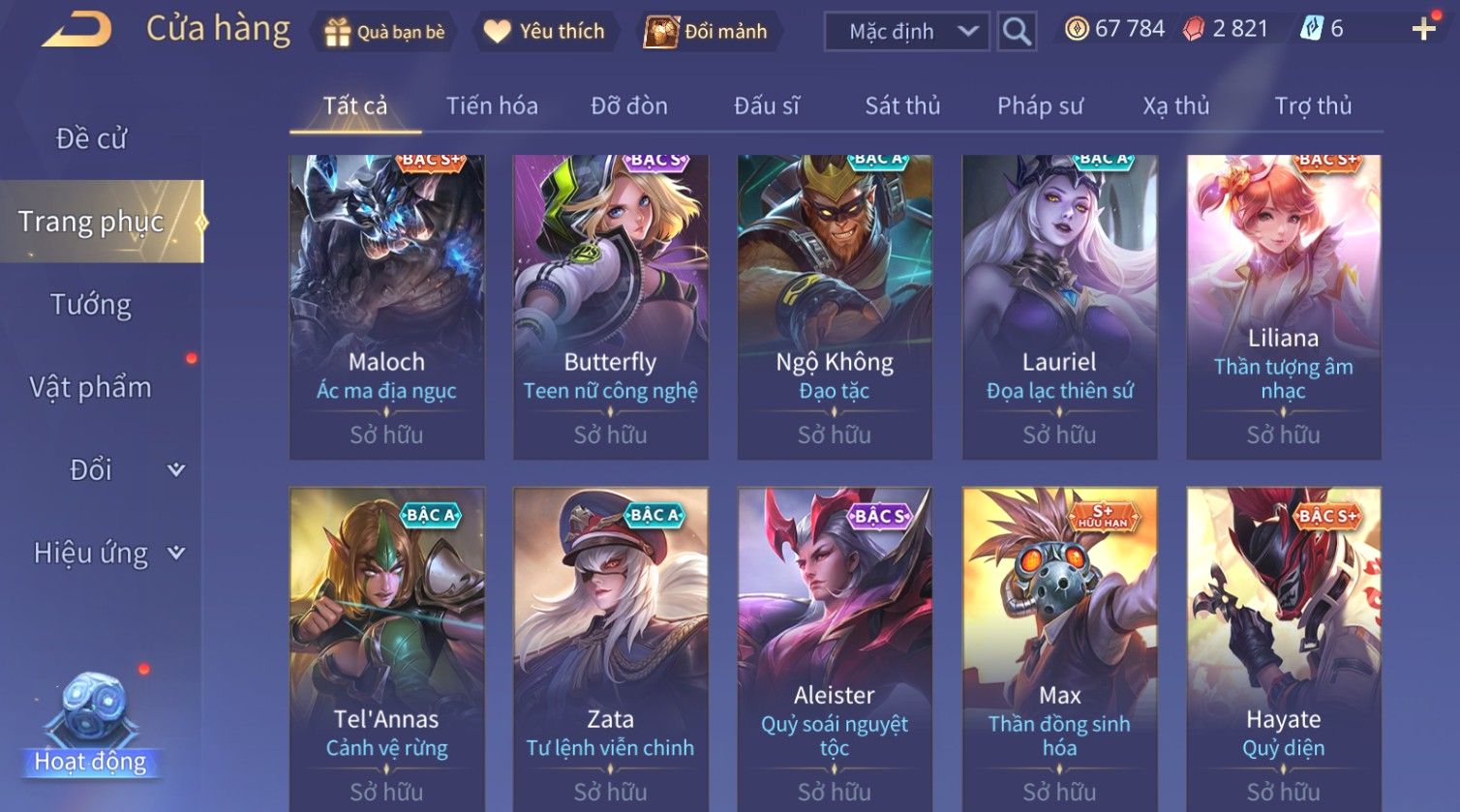Click the gold coin balance icon
The width and height of the screenshot is (1460, 812).
tap(1077, 29)
